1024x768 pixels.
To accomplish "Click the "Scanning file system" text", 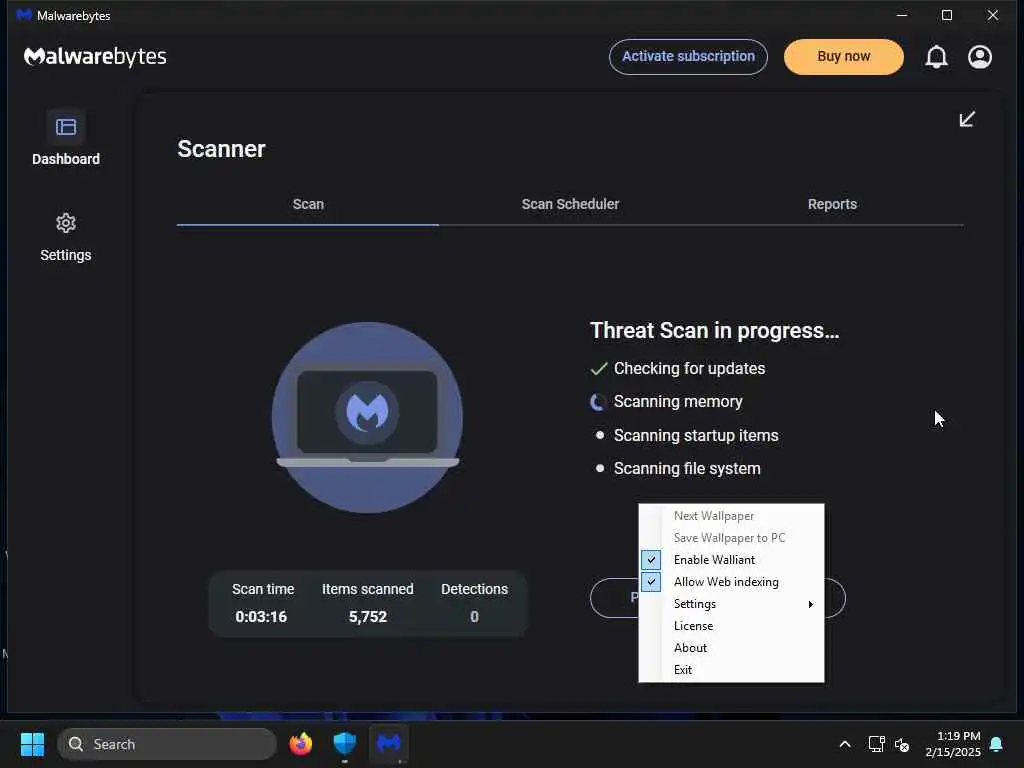I will (687, 469).
